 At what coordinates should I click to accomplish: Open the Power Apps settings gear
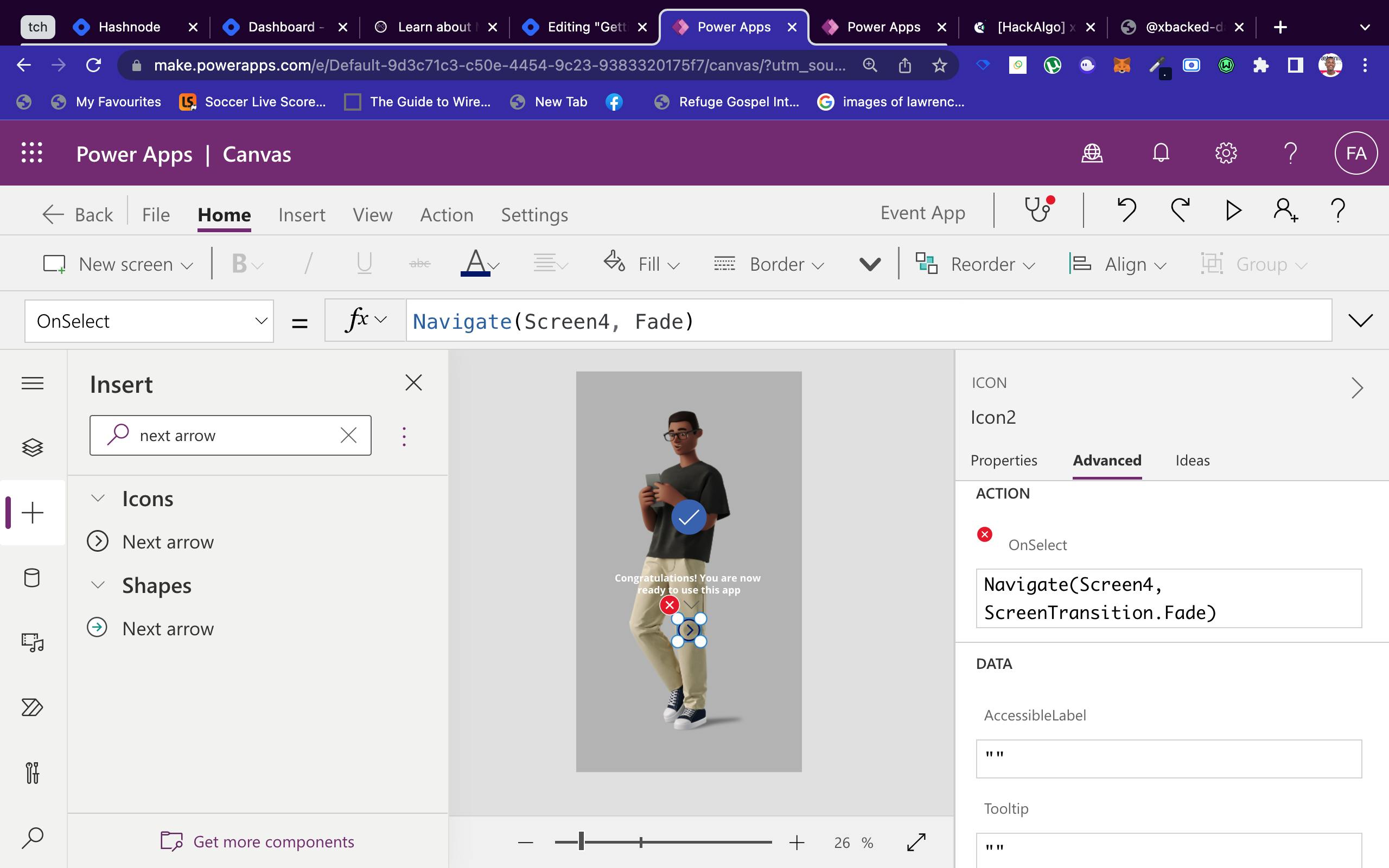pyautogui.click(x=1226, y=154)
